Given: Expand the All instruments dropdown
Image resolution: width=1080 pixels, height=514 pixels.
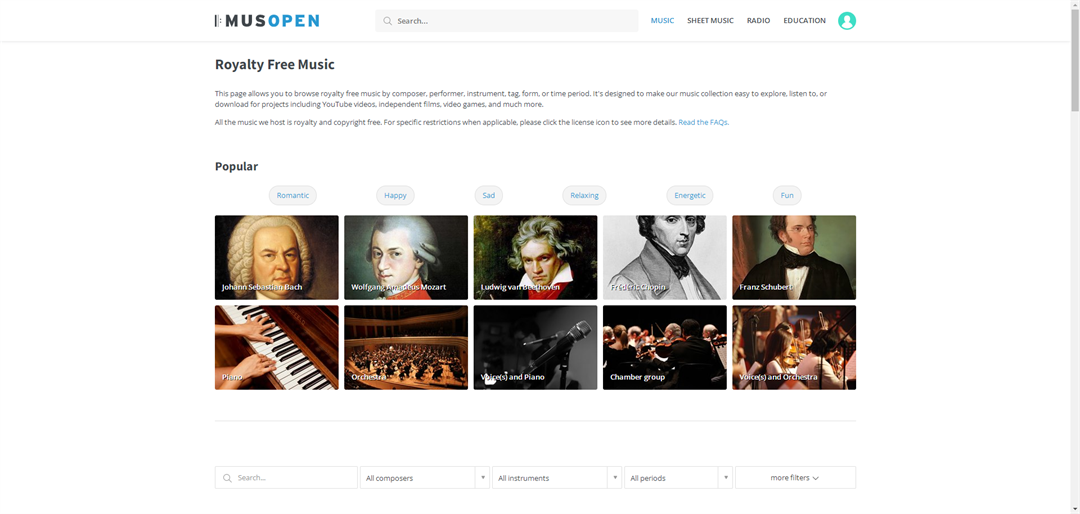Looking at the screenshot, I should [557, 477].
